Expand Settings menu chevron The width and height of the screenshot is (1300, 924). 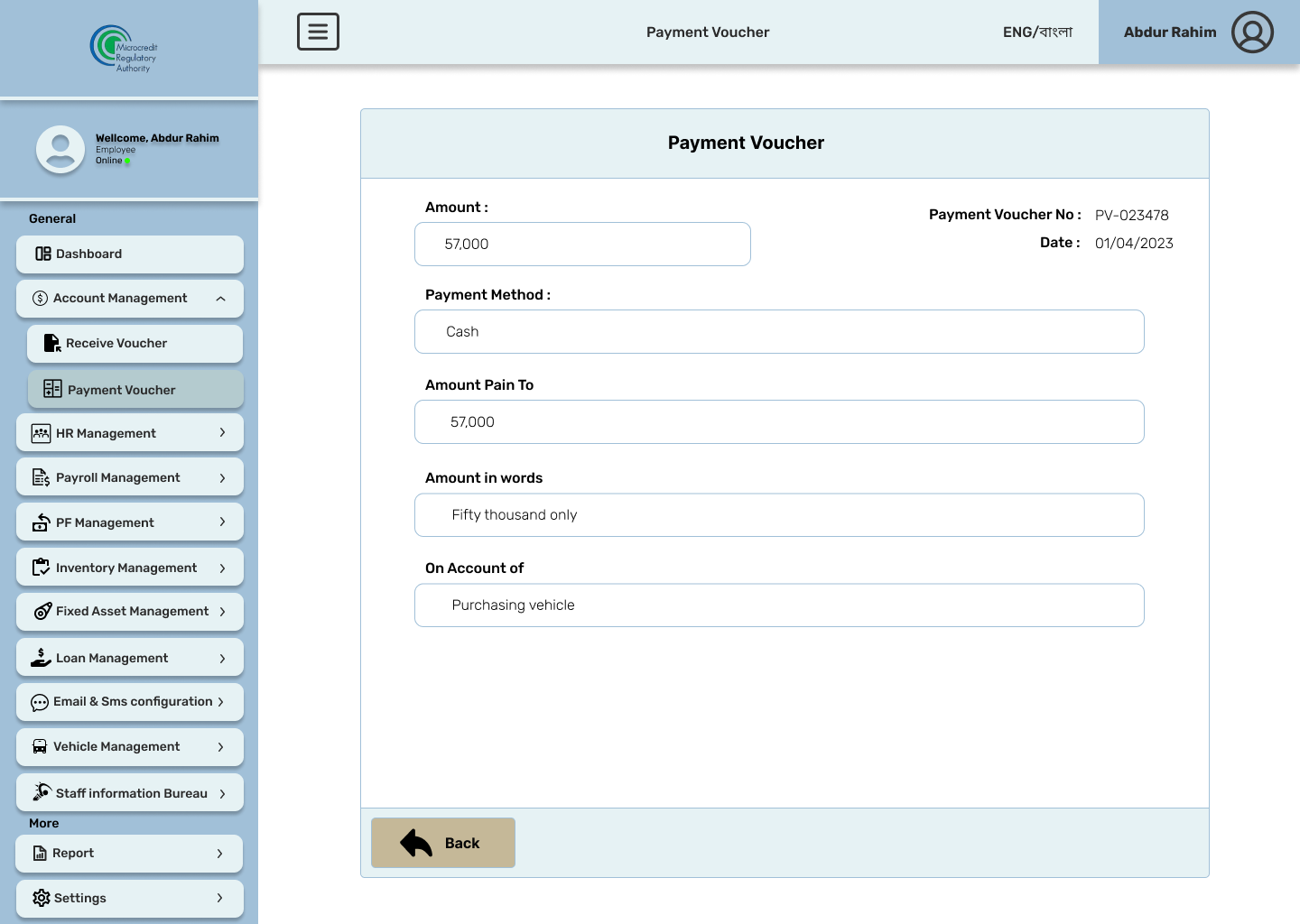coord(219,898)
